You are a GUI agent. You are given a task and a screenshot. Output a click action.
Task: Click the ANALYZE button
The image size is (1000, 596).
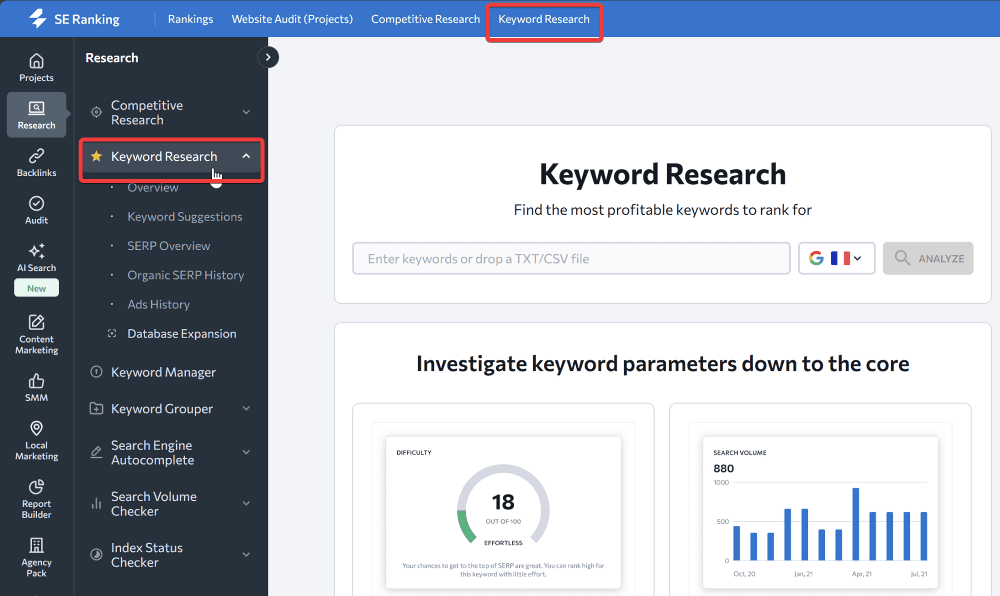[x=928, y=258]
